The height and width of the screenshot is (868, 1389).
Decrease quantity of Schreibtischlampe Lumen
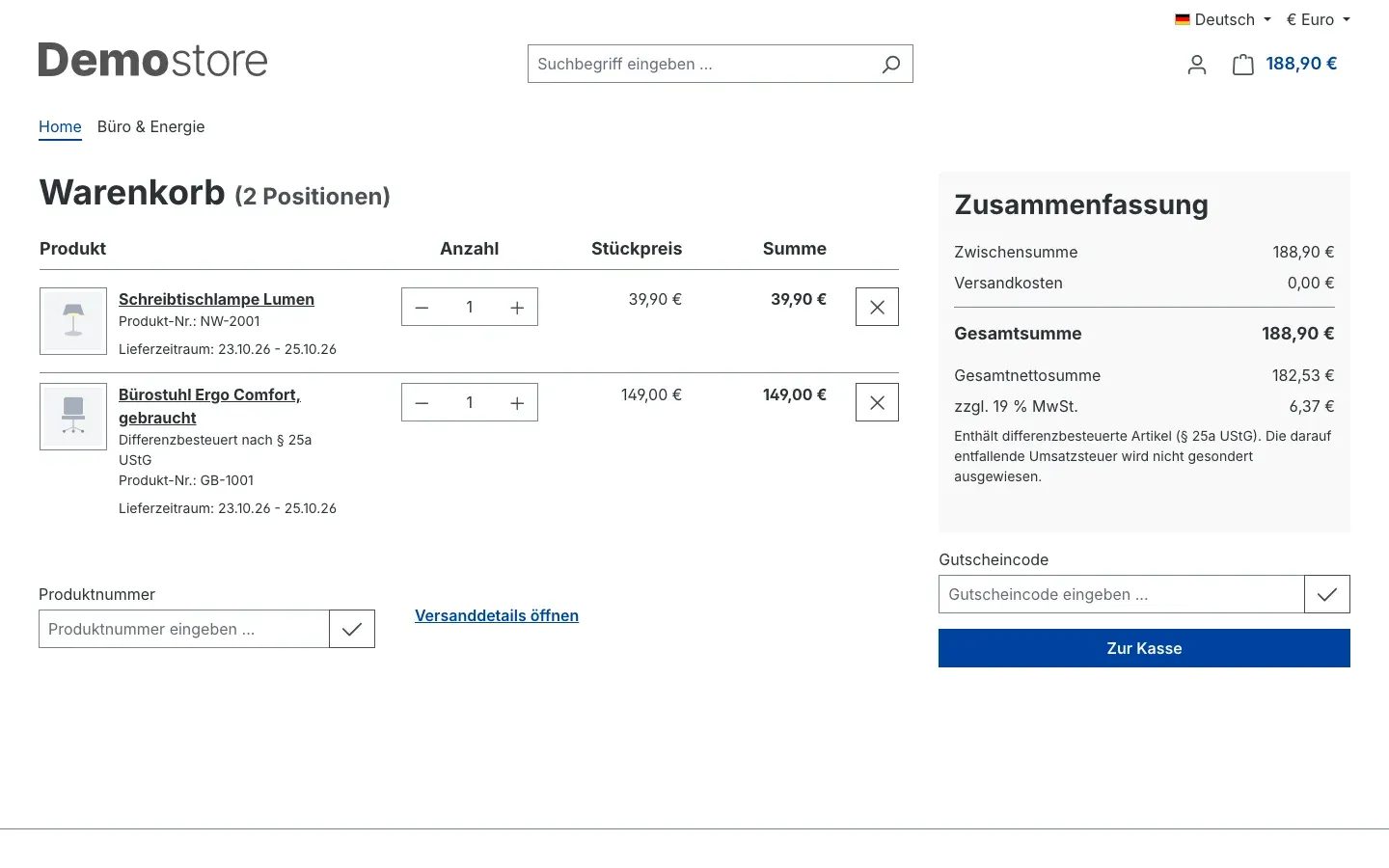pos(422,308)
